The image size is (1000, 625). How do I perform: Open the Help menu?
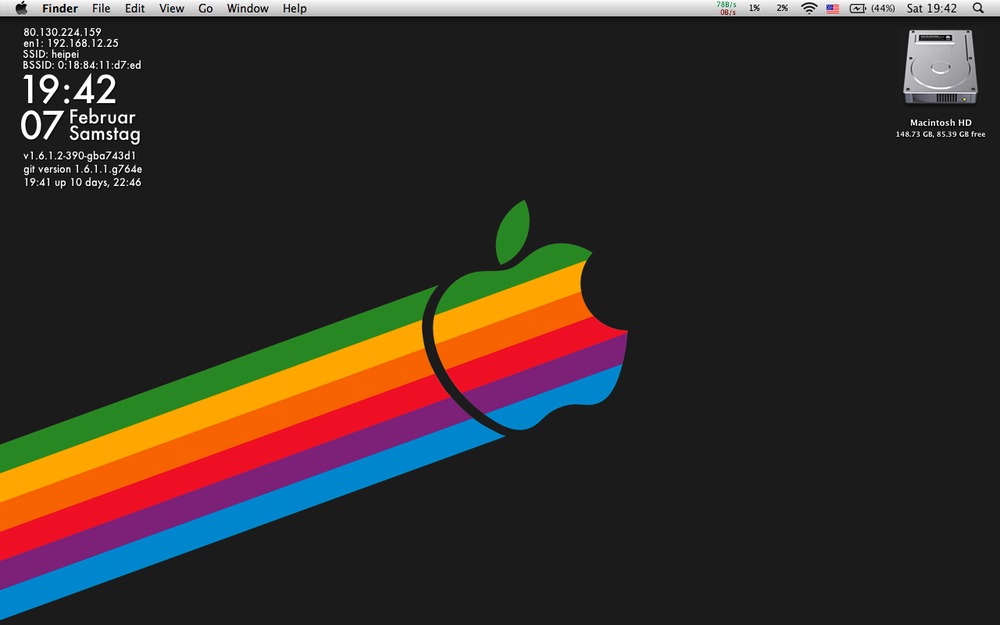click(x=294, y=8)
